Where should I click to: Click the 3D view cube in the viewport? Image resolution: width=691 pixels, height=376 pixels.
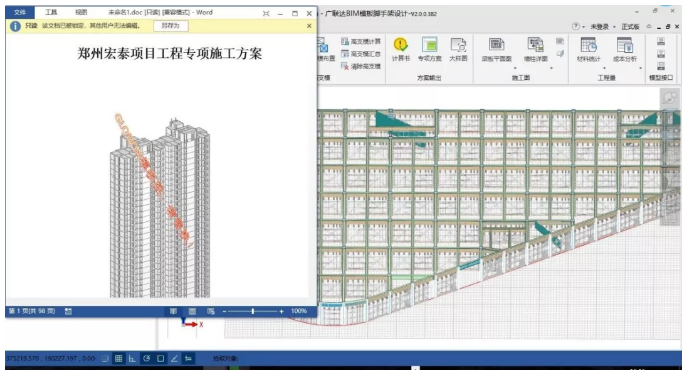[669, 98]
